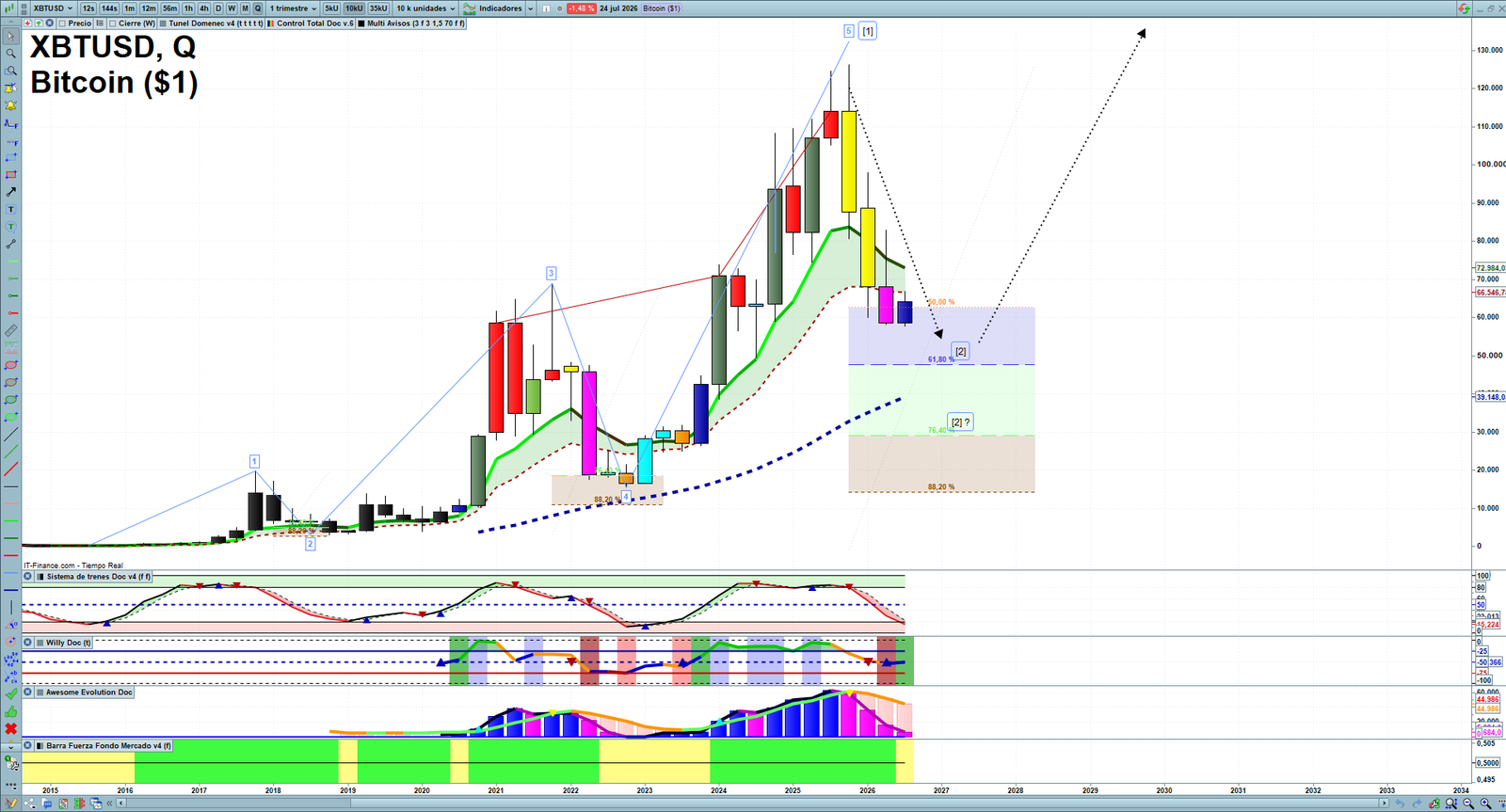Expand the 1 trimestre period dropdown
Viewport: 1506px width, 812px height.
click(x=293, y=8)
